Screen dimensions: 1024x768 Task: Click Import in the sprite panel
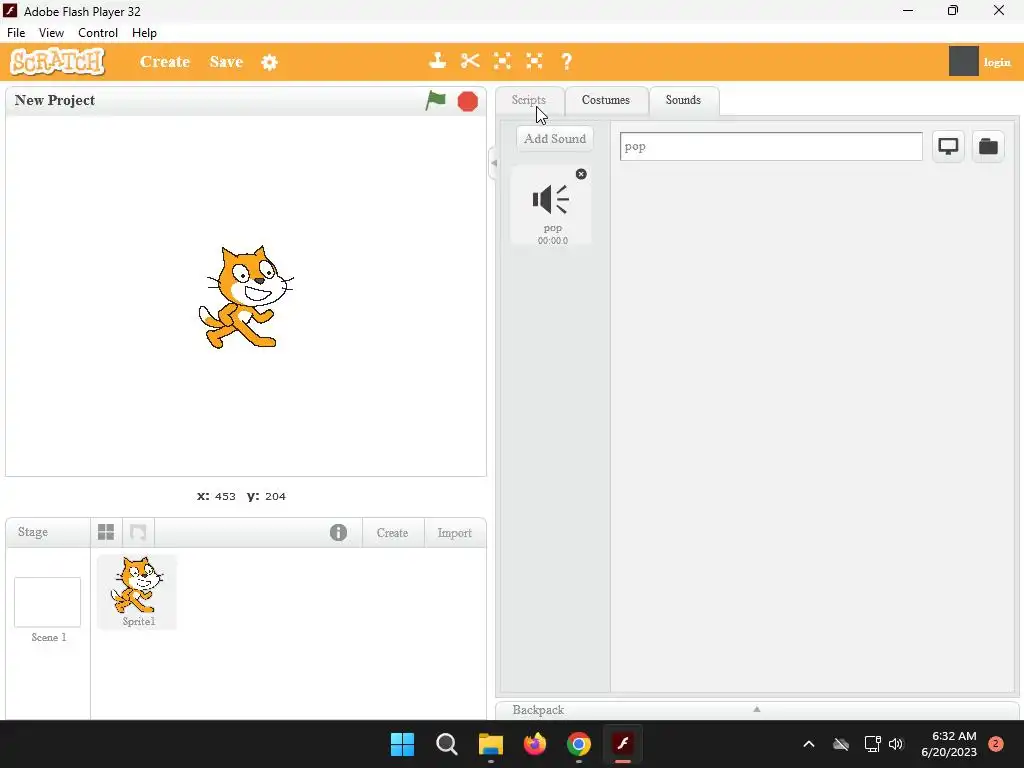point(455,533)
